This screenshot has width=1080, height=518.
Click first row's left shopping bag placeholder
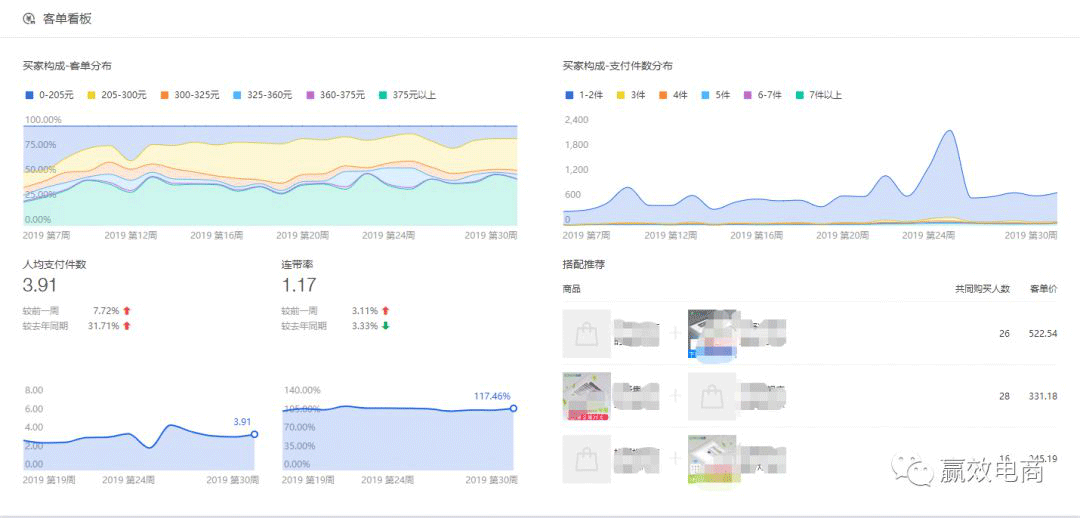pos(587,334)
